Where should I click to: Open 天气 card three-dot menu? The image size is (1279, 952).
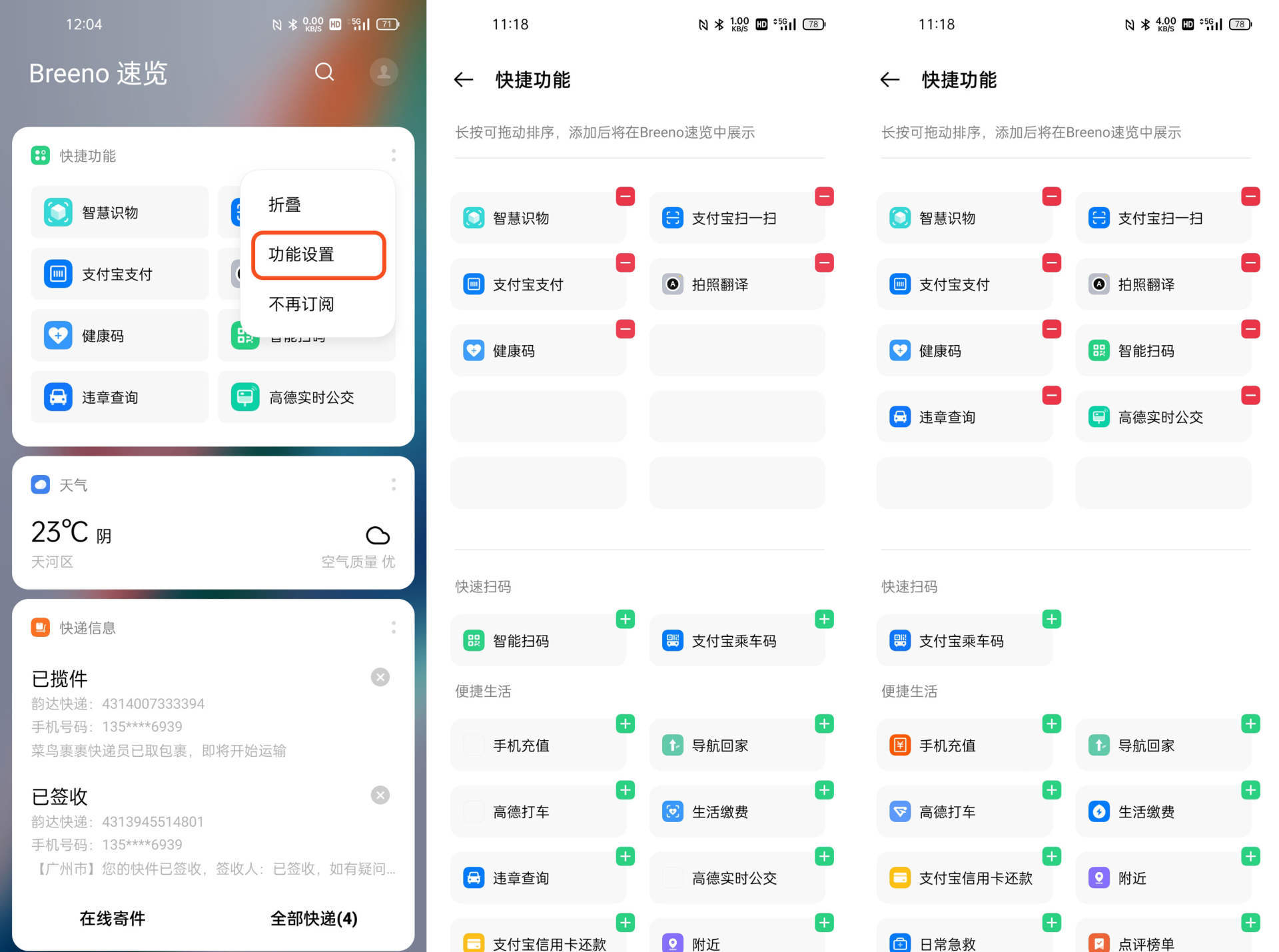pos(394,484)
